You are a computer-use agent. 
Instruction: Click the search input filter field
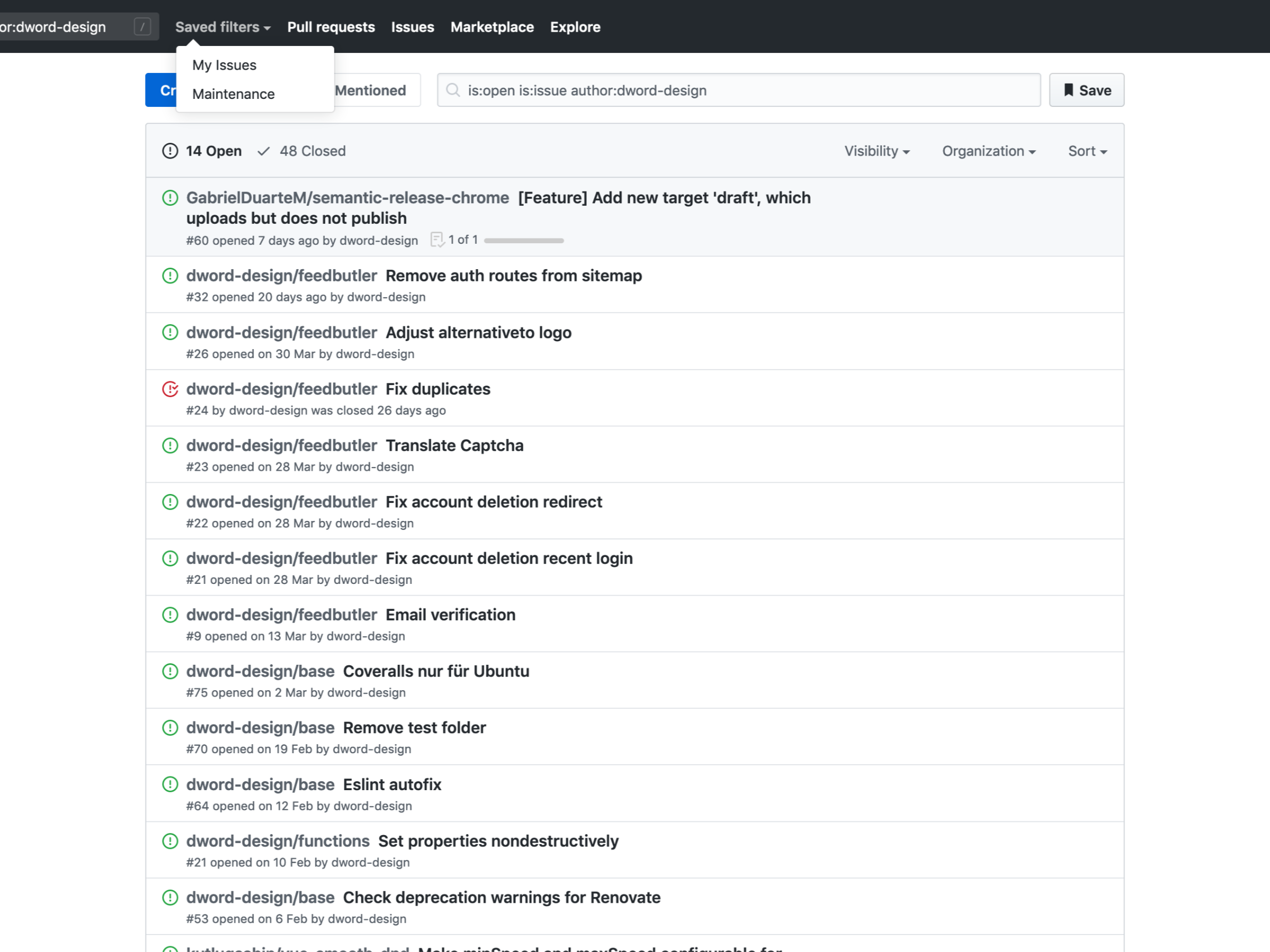738,90
